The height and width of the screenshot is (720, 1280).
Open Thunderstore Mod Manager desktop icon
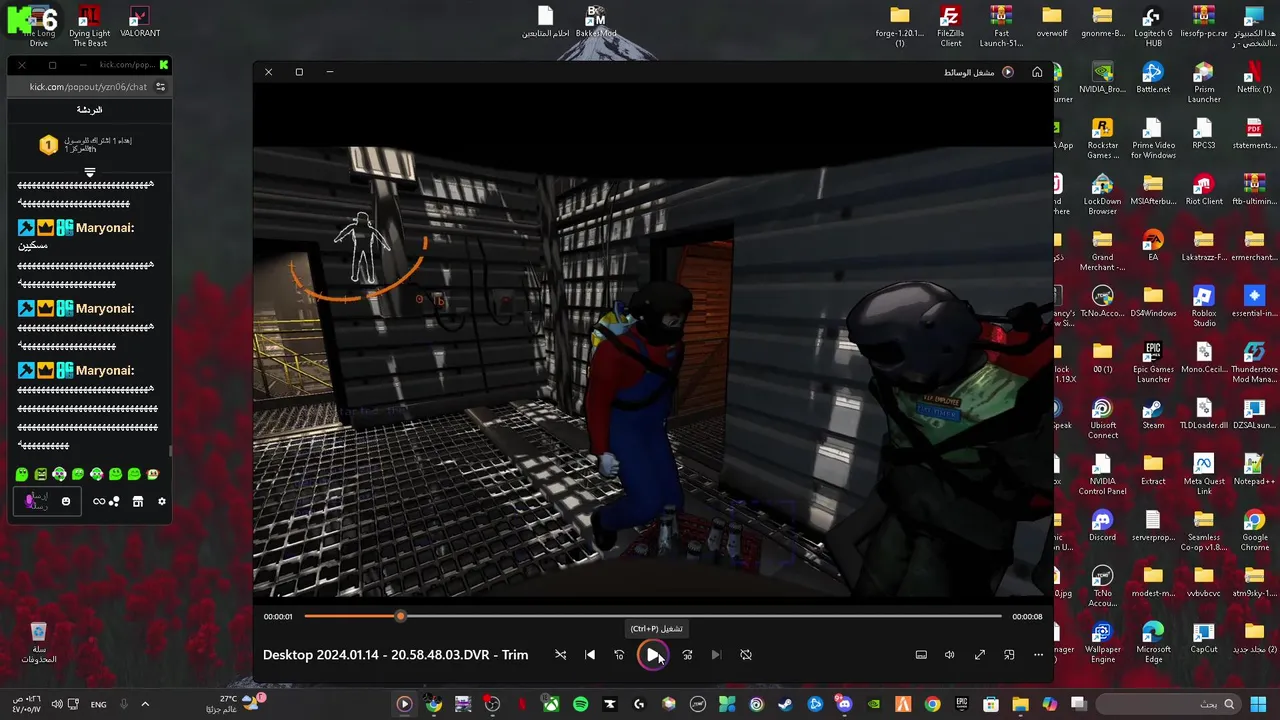[1254, 362]
